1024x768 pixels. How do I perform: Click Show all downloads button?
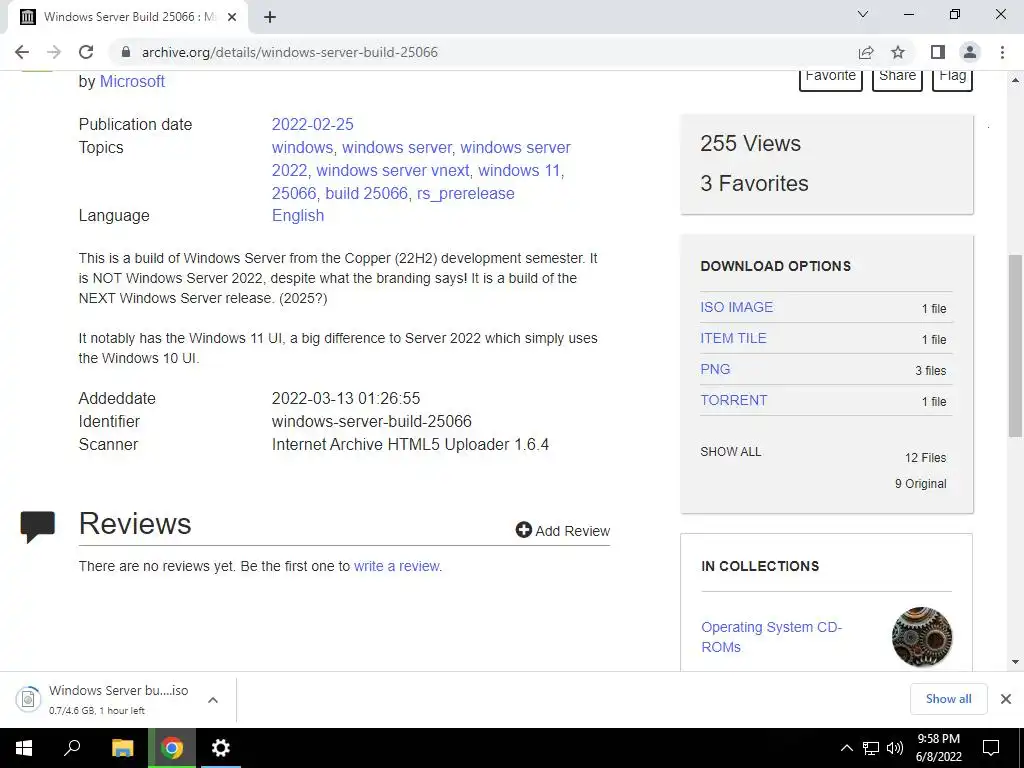point(948,699)
